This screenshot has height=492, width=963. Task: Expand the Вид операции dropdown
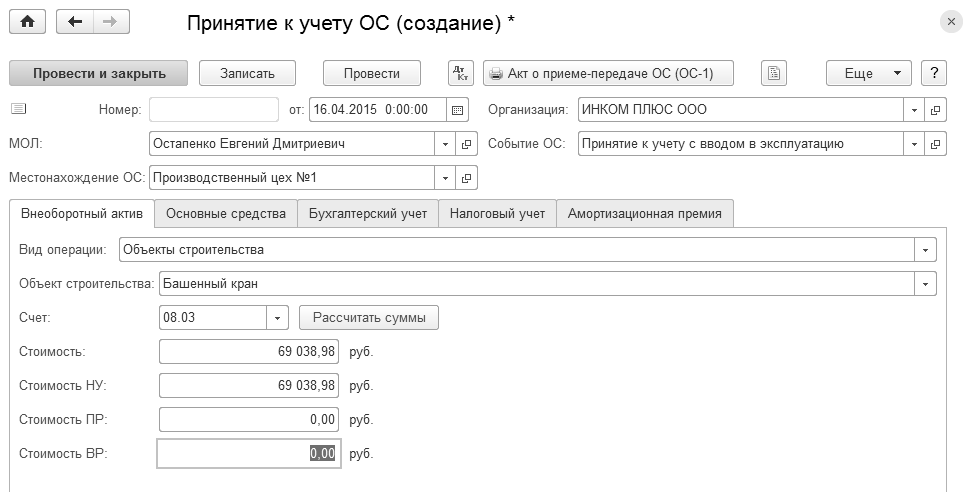tap(926, 249)
